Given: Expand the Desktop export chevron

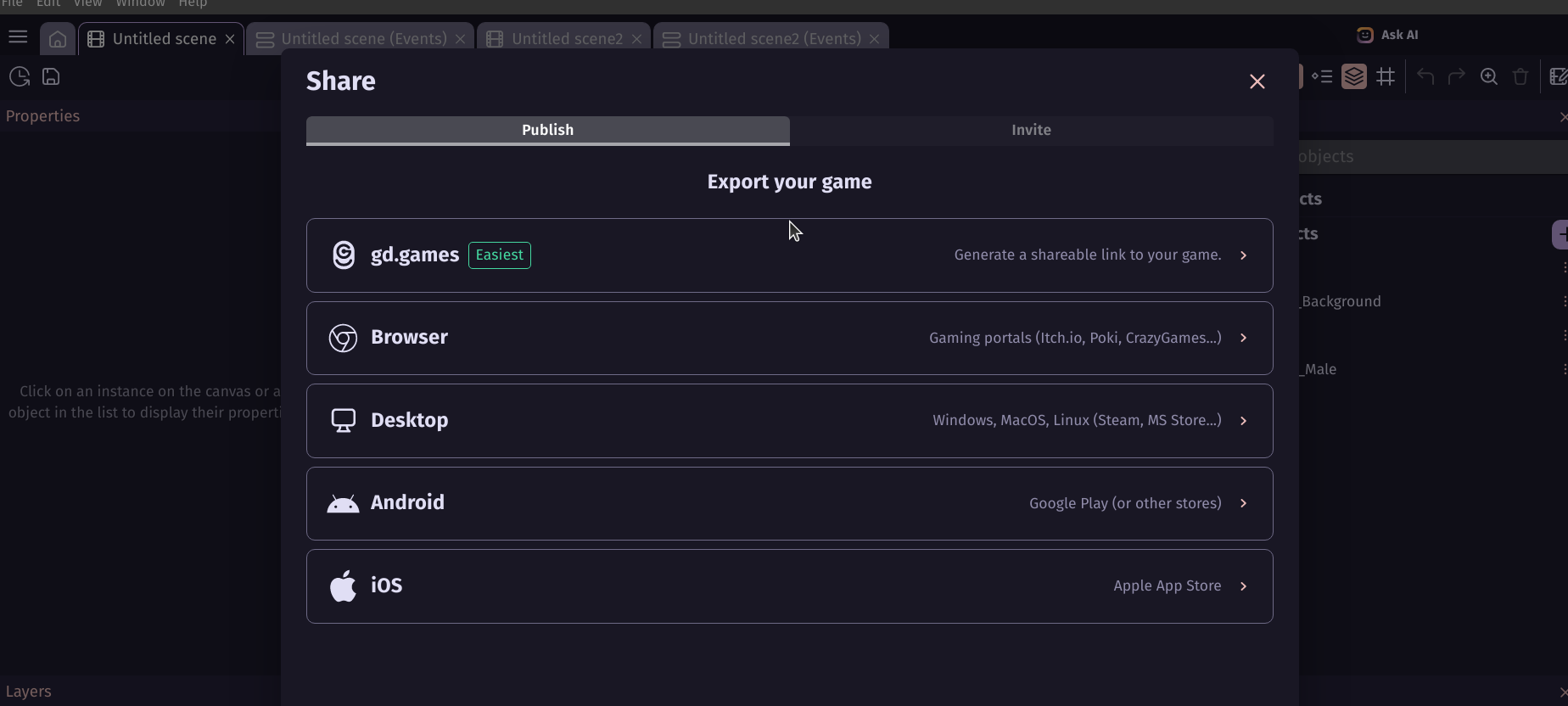Looking at the screenshot, I should [x=1243, y=421].
